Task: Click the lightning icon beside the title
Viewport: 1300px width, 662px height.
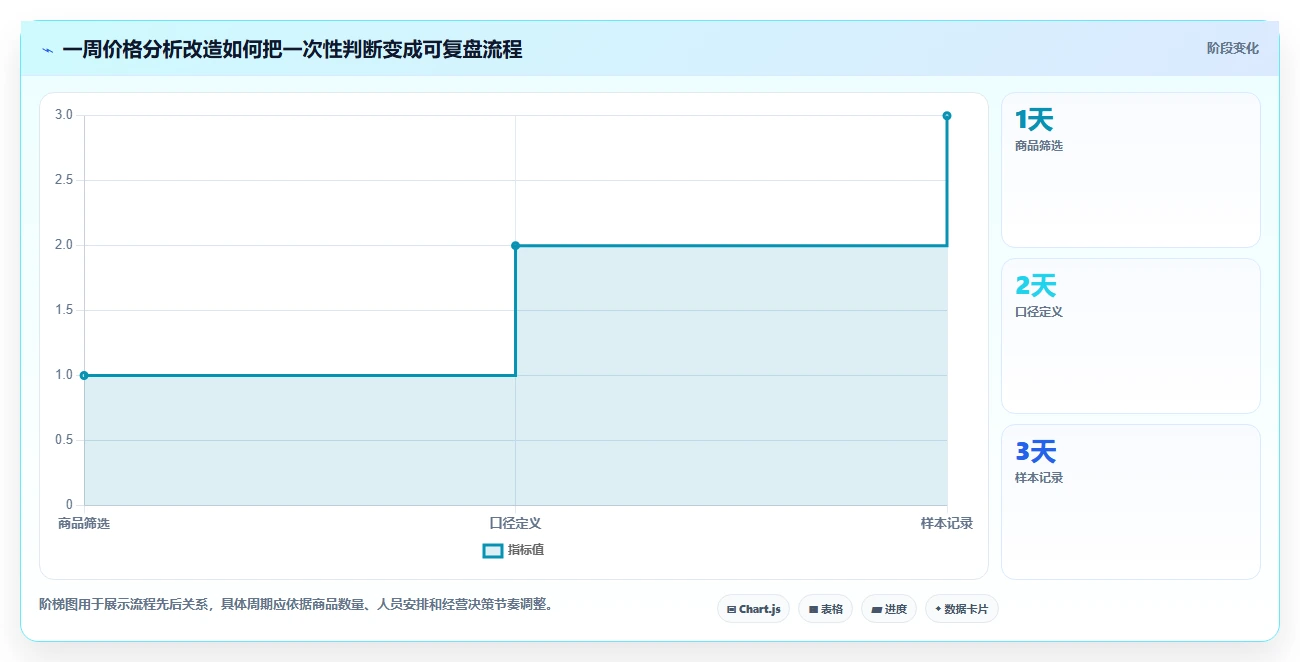Action: [48, 50]
